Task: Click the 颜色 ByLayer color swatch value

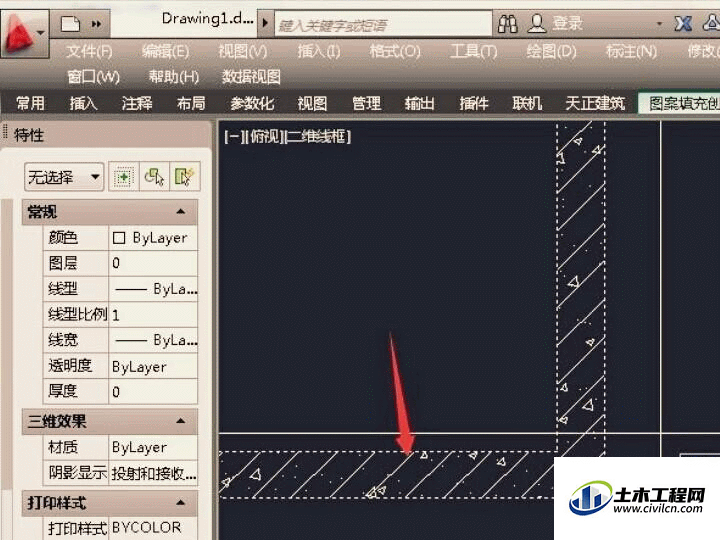Action: 153,238
